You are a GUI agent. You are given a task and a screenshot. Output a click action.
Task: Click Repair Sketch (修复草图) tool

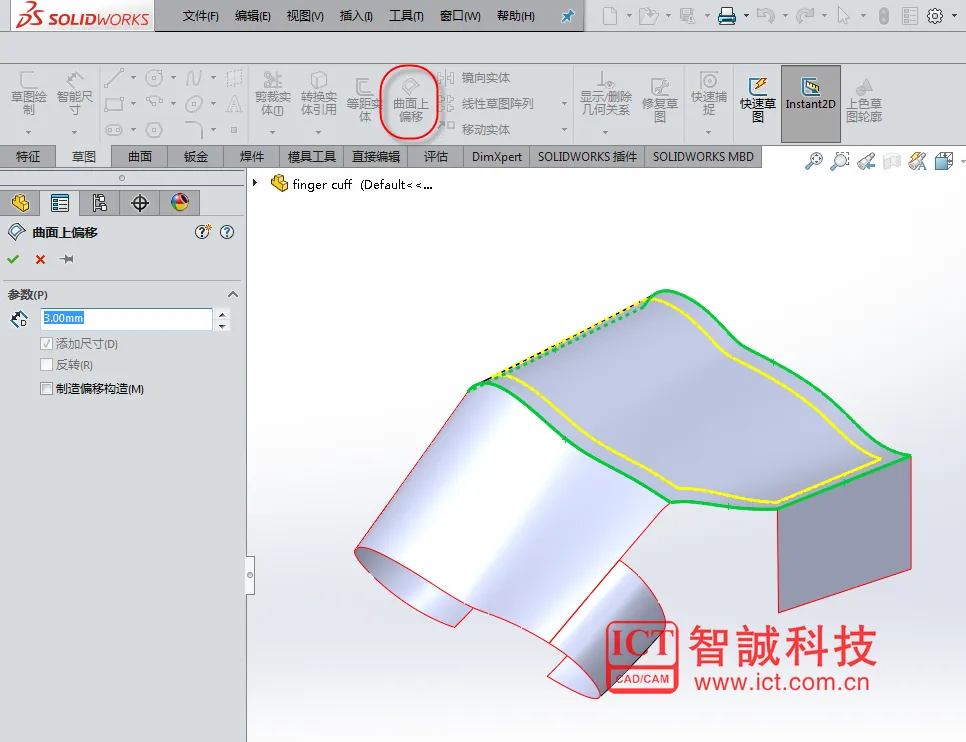(660, 100)
